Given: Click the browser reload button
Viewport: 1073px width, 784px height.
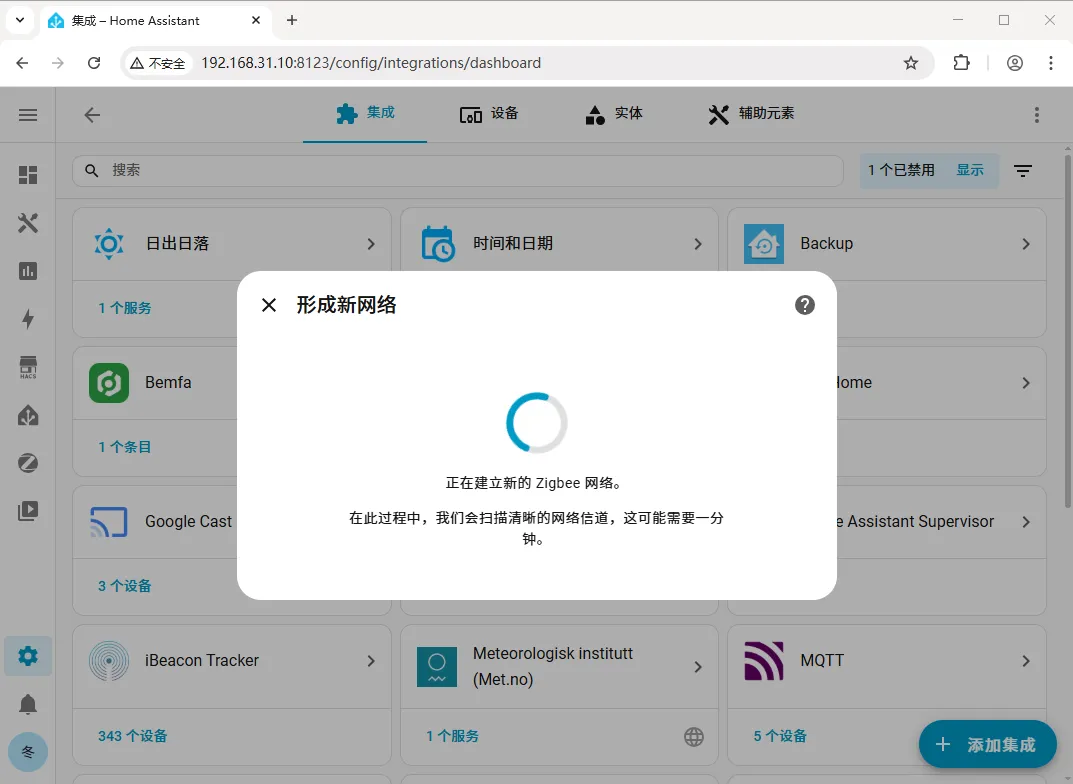Looking at the screenshot, I should click(x=94, y=63).
